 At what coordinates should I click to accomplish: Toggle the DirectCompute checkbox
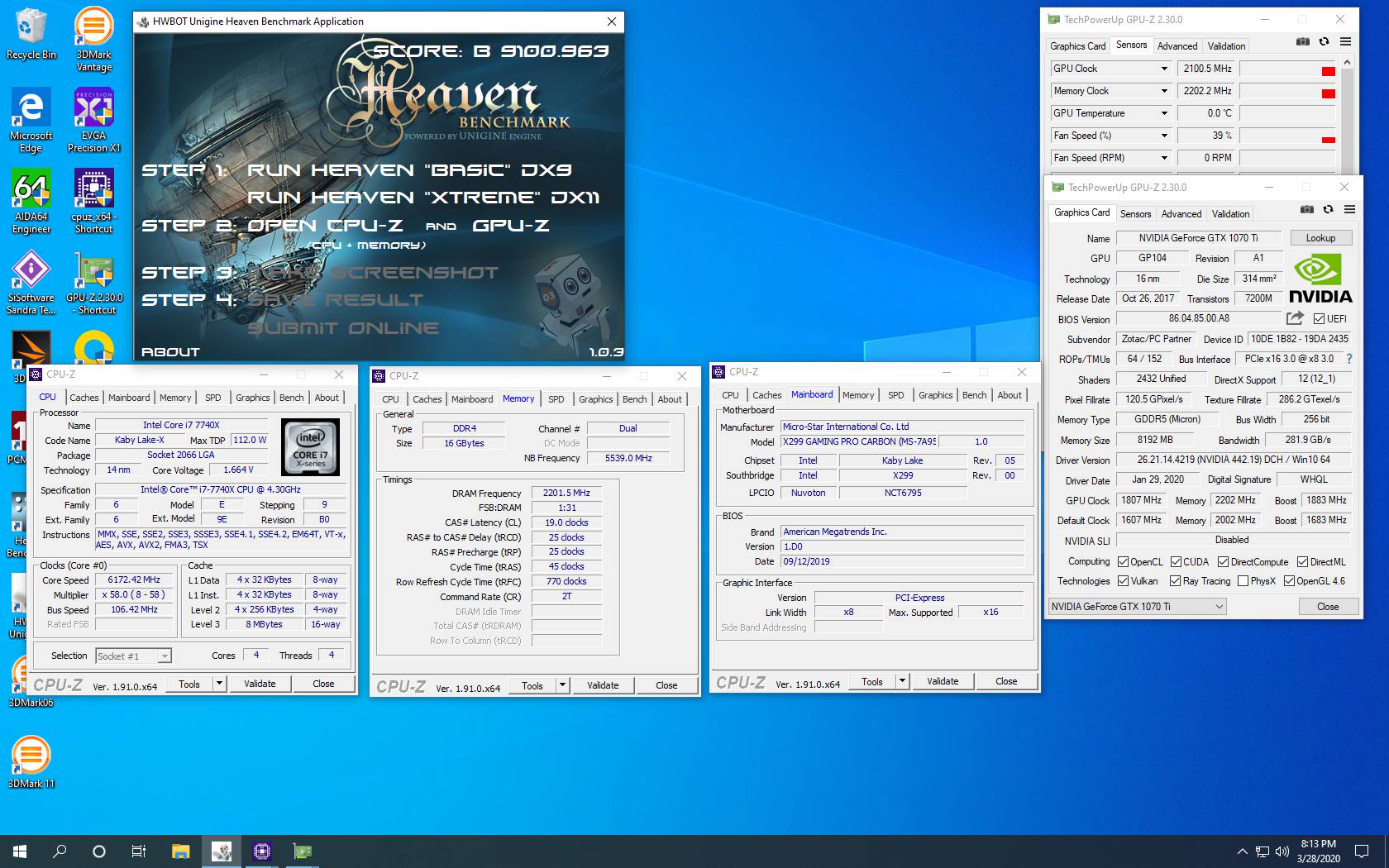tap(1223, 561)
